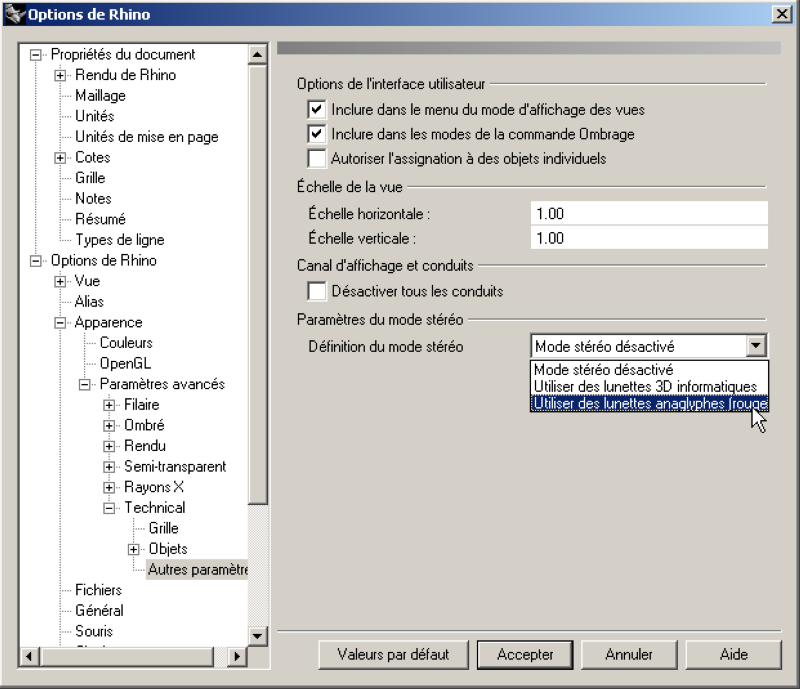Open the 'Notes' tree item

click(x=93, y=198)
